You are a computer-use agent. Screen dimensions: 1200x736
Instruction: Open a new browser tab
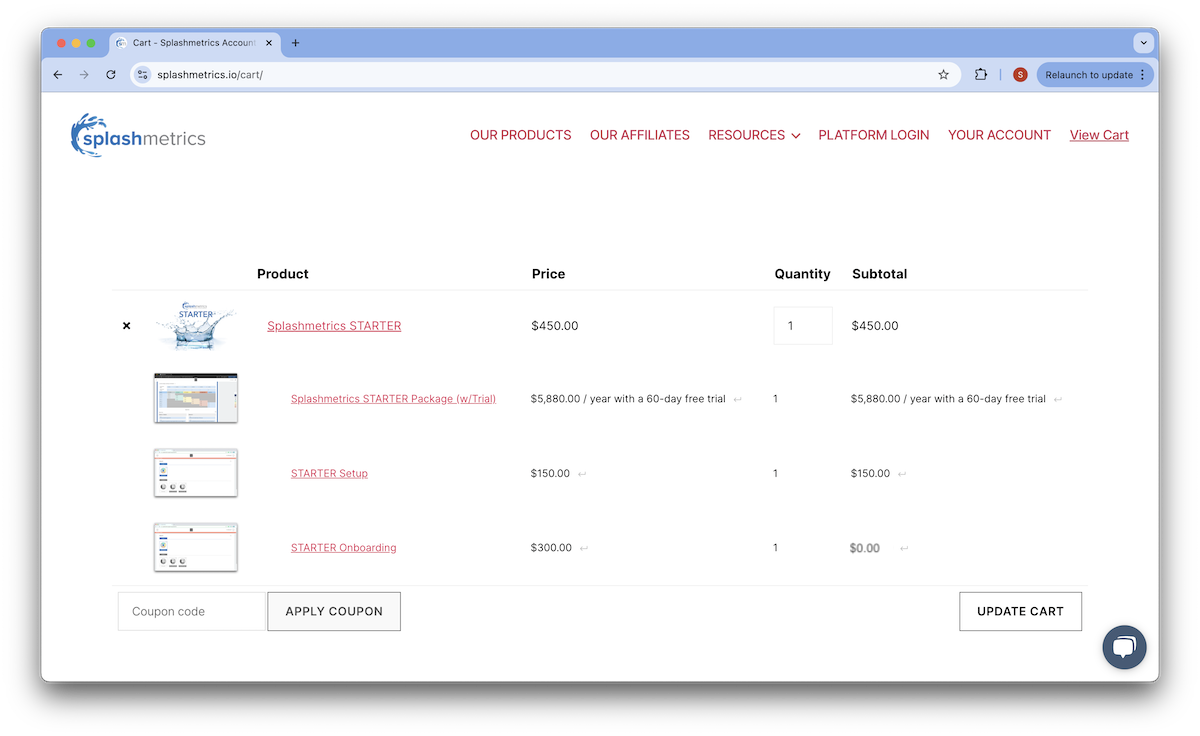click(295, 43)
